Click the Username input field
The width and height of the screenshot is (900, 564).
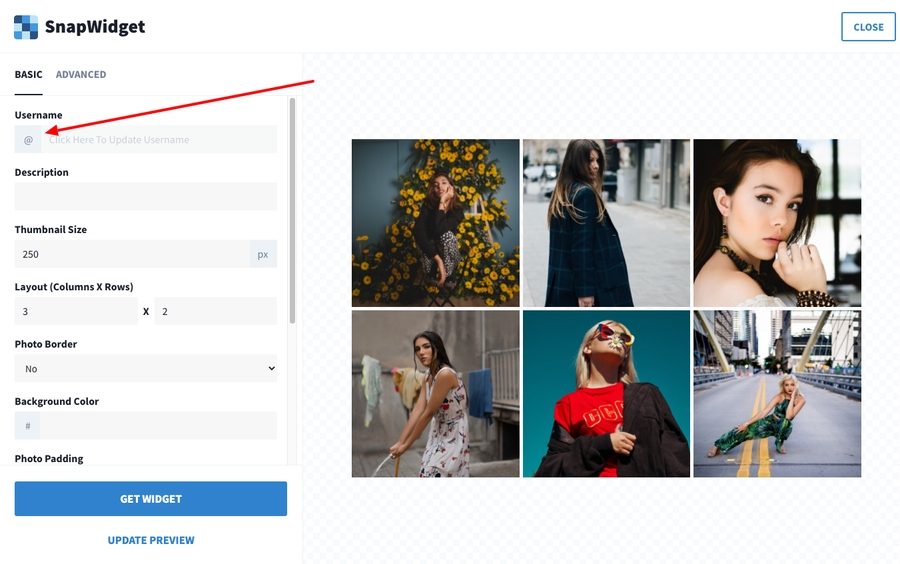point(160,140)
